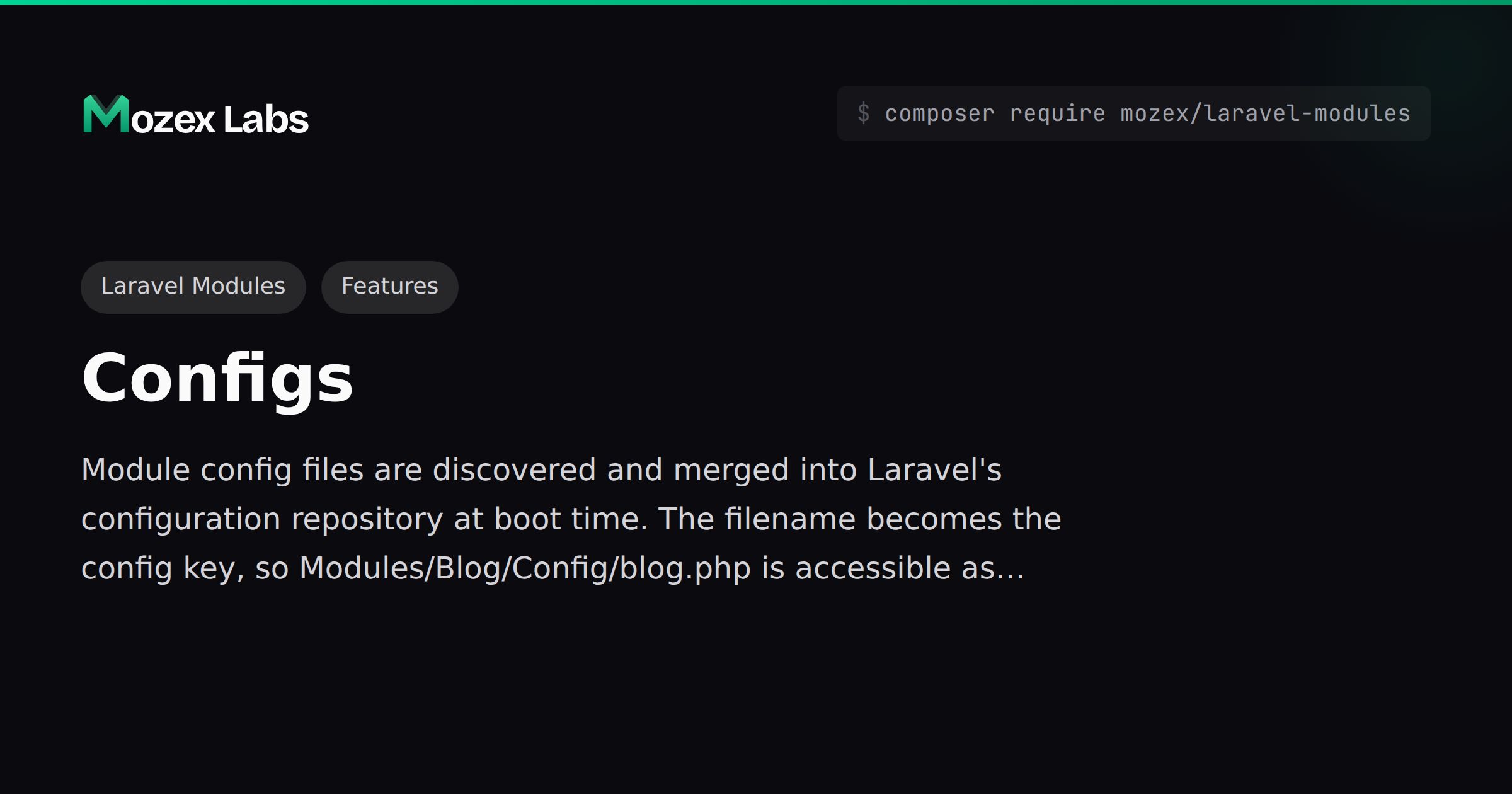
Task: Click "Module config files" description start
Action: tap(223, 469)
